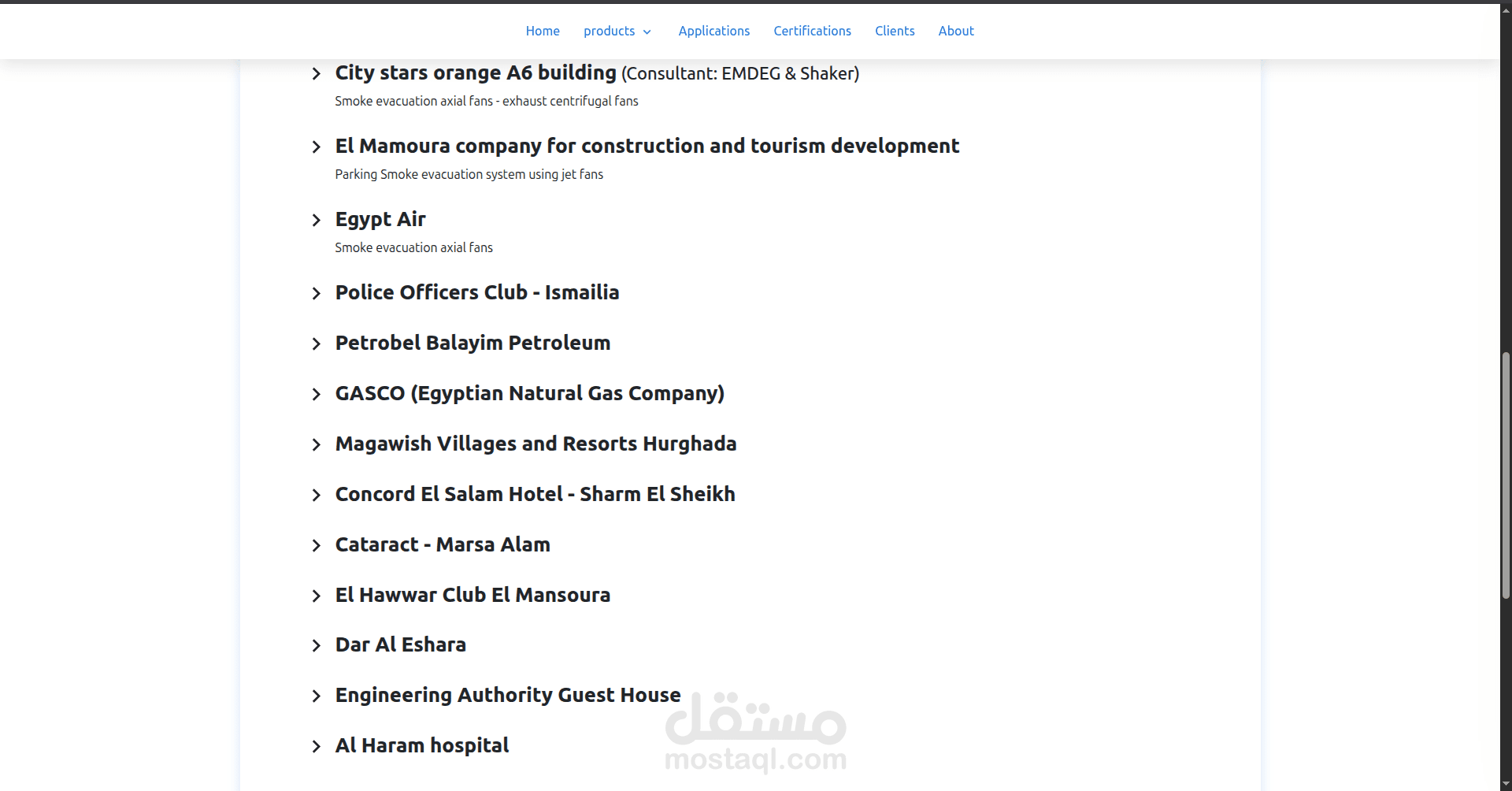Image resolution: width=1512 pixels, height=791 pixels.
Task: Select Engineering Authority Guest House text
Action: point(508,695)
